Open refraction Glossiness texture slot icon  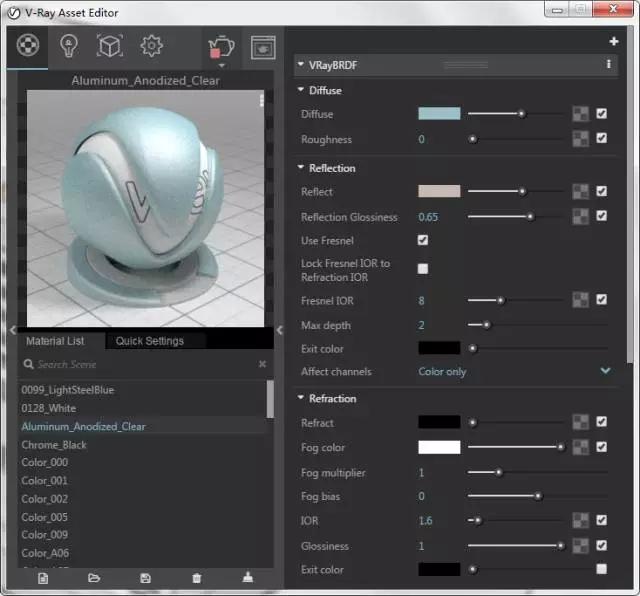580,546
